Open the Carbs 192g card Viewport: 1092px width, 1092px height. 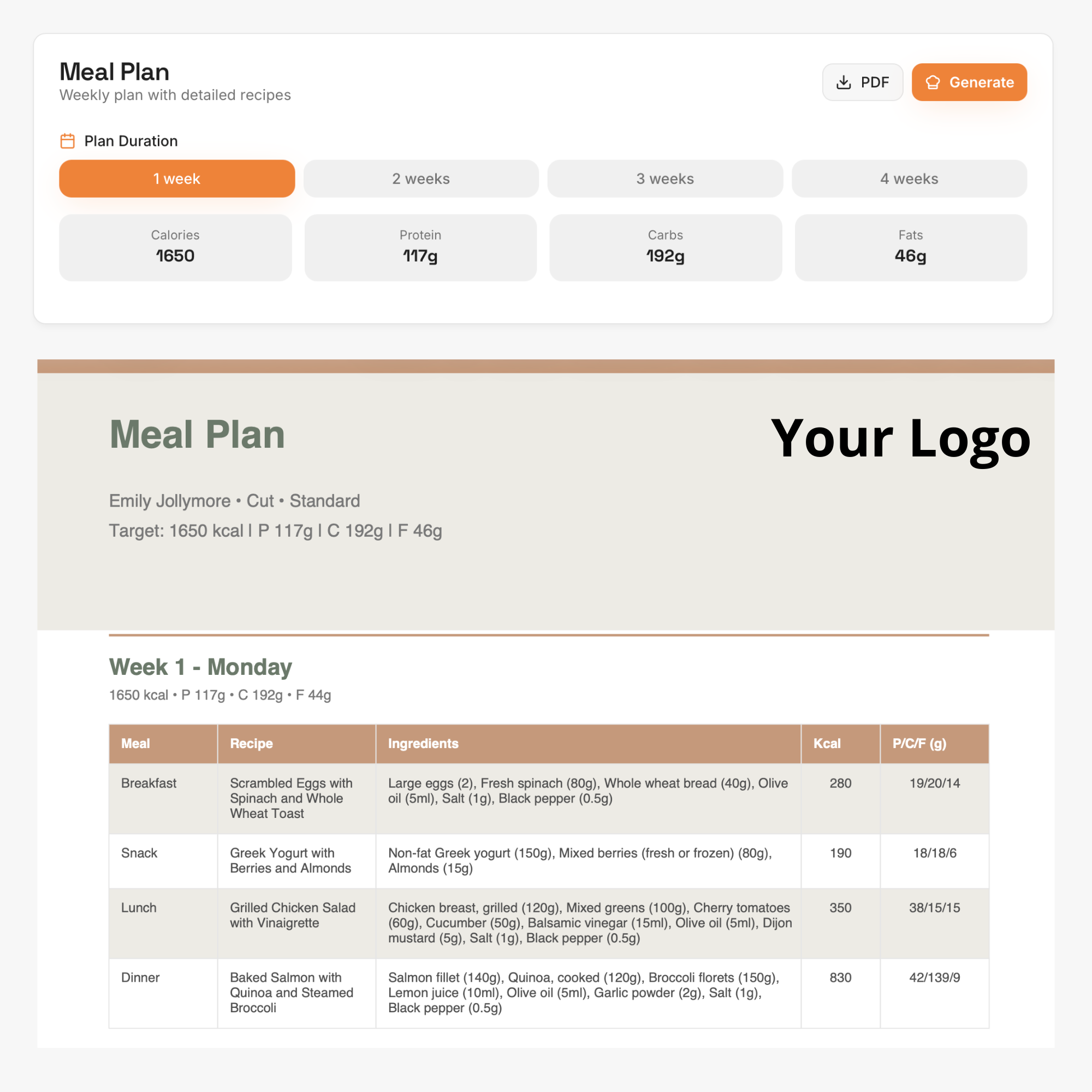pos(665,247)
